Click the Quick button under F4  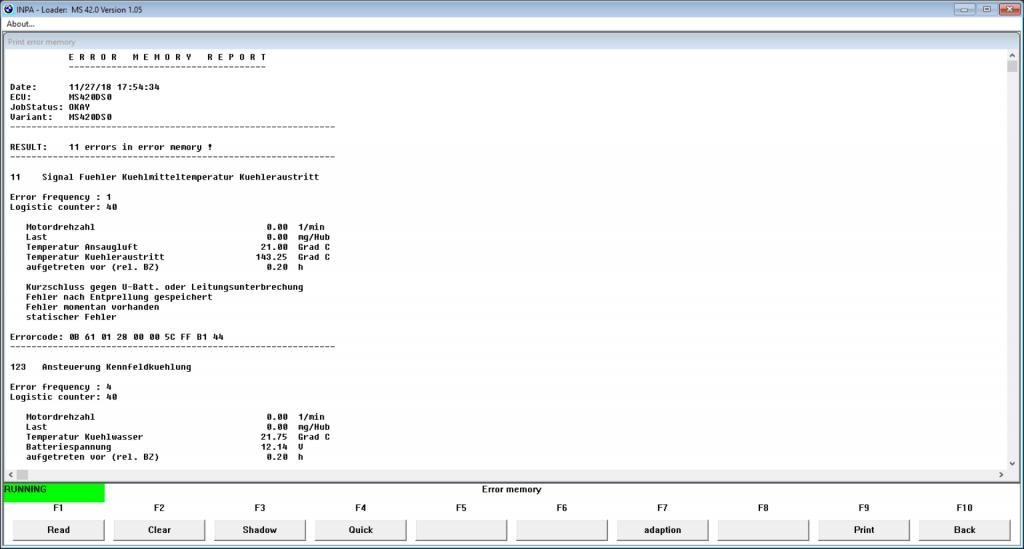click(360, 530)
